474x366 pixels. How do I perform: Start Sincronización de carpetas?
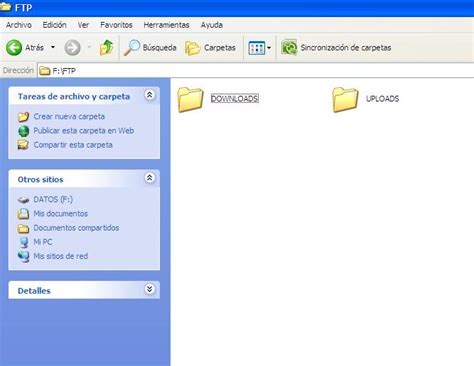pyautogui.click(x=336, y=48)
